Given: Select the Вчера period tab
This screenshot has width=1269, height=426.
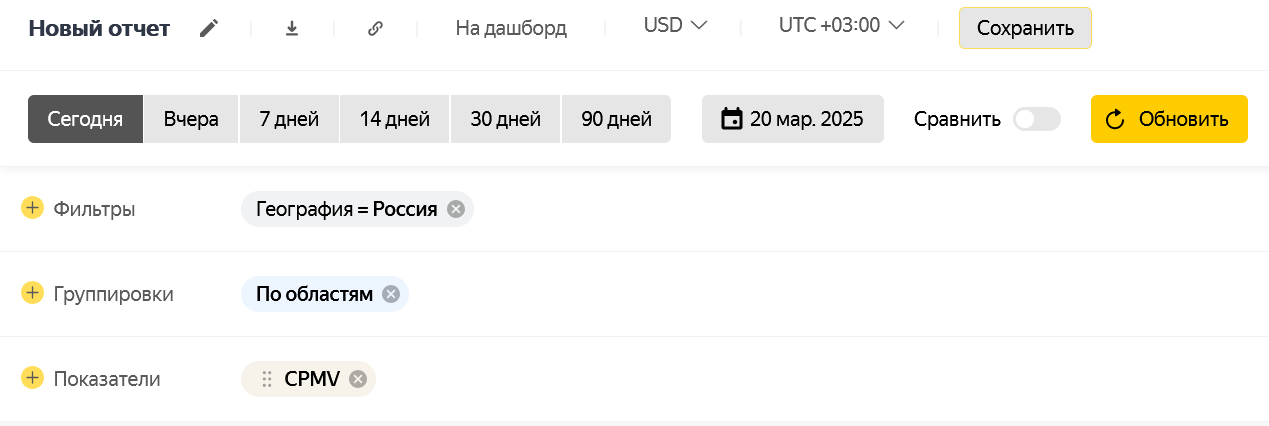Looking at the screenshot, I should pos(191,120).
